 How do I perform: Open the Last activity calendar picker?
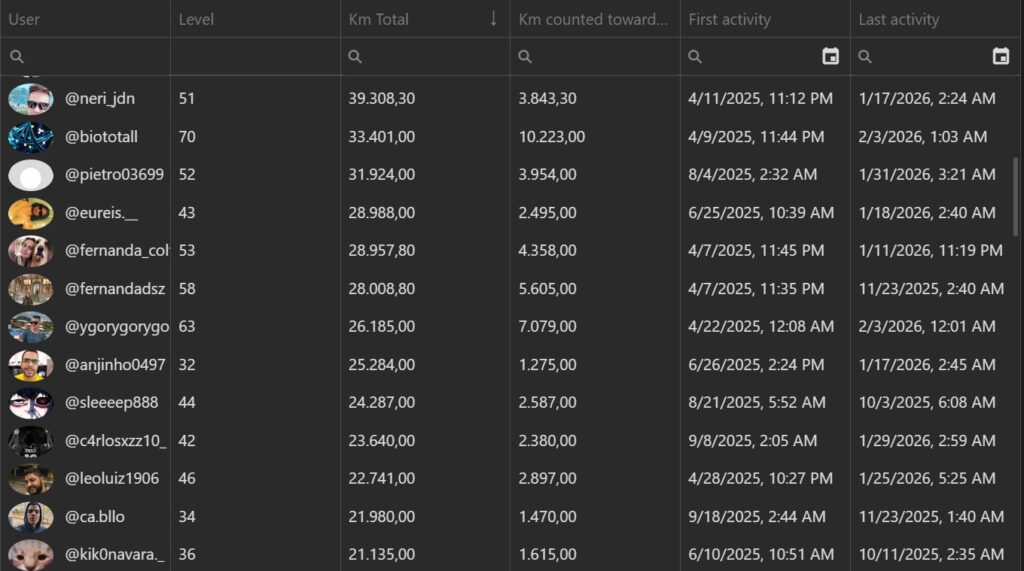[1000, 57]
